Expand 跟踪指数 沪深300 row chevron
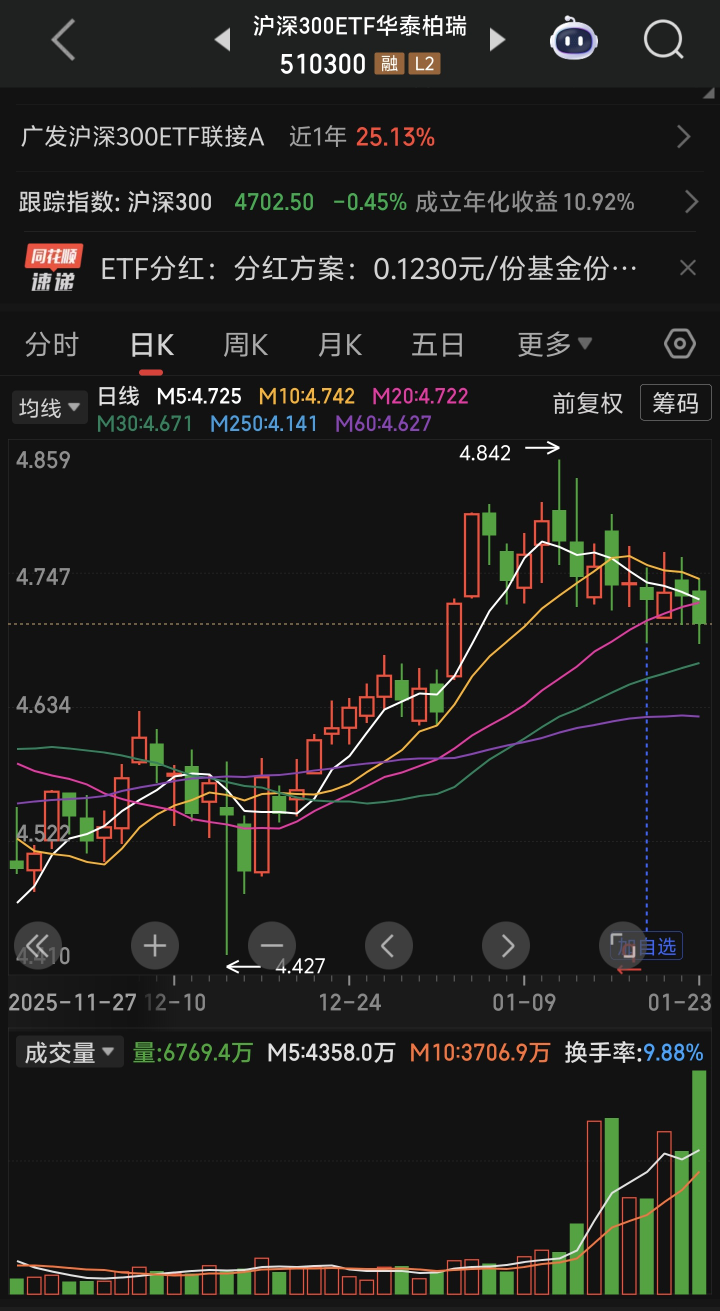This screenshot has height=1311, width=720. click(x=691, y=202)
